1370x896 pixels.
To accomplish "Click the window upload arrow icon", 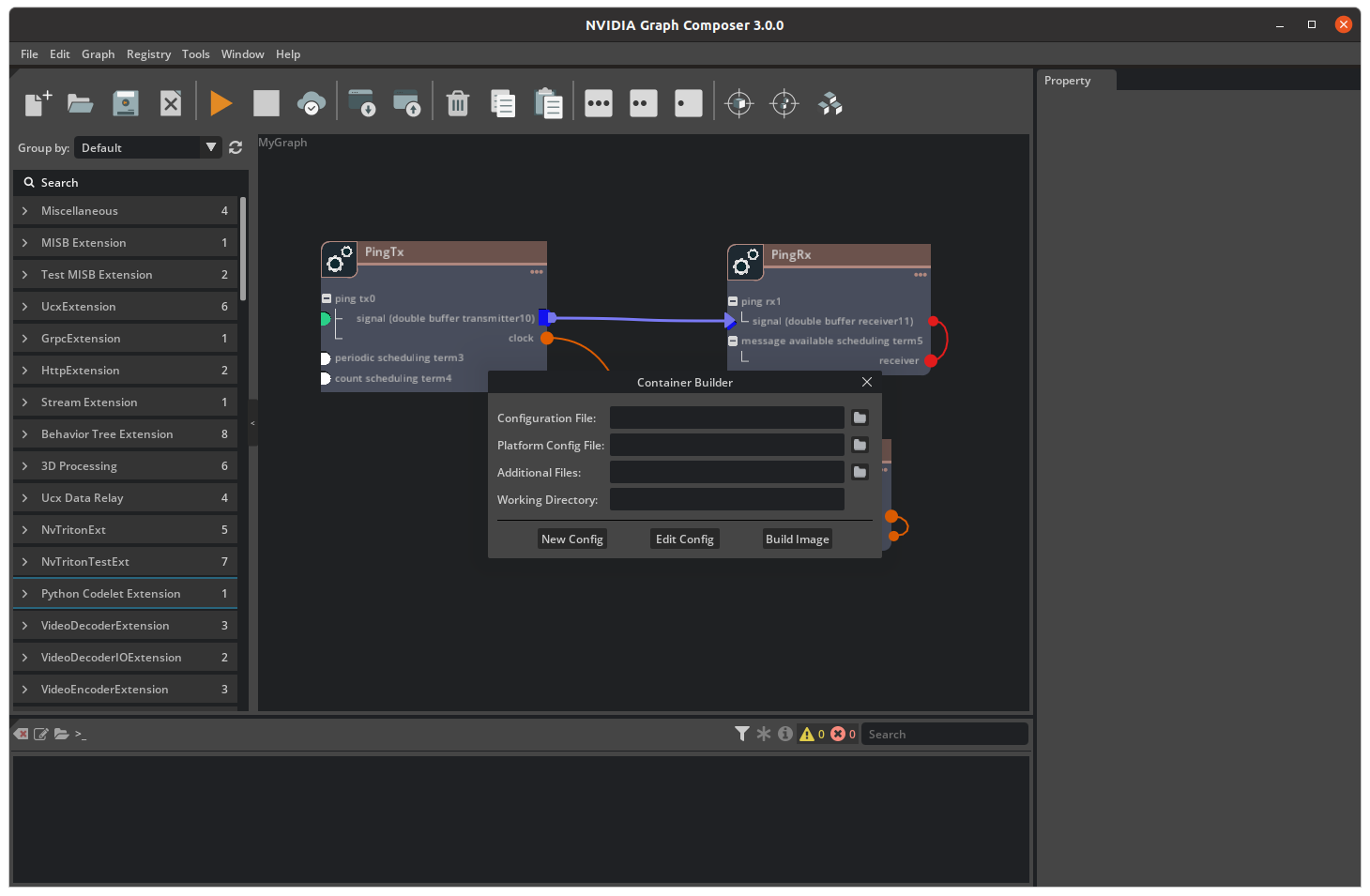I will tap(407, 102).
